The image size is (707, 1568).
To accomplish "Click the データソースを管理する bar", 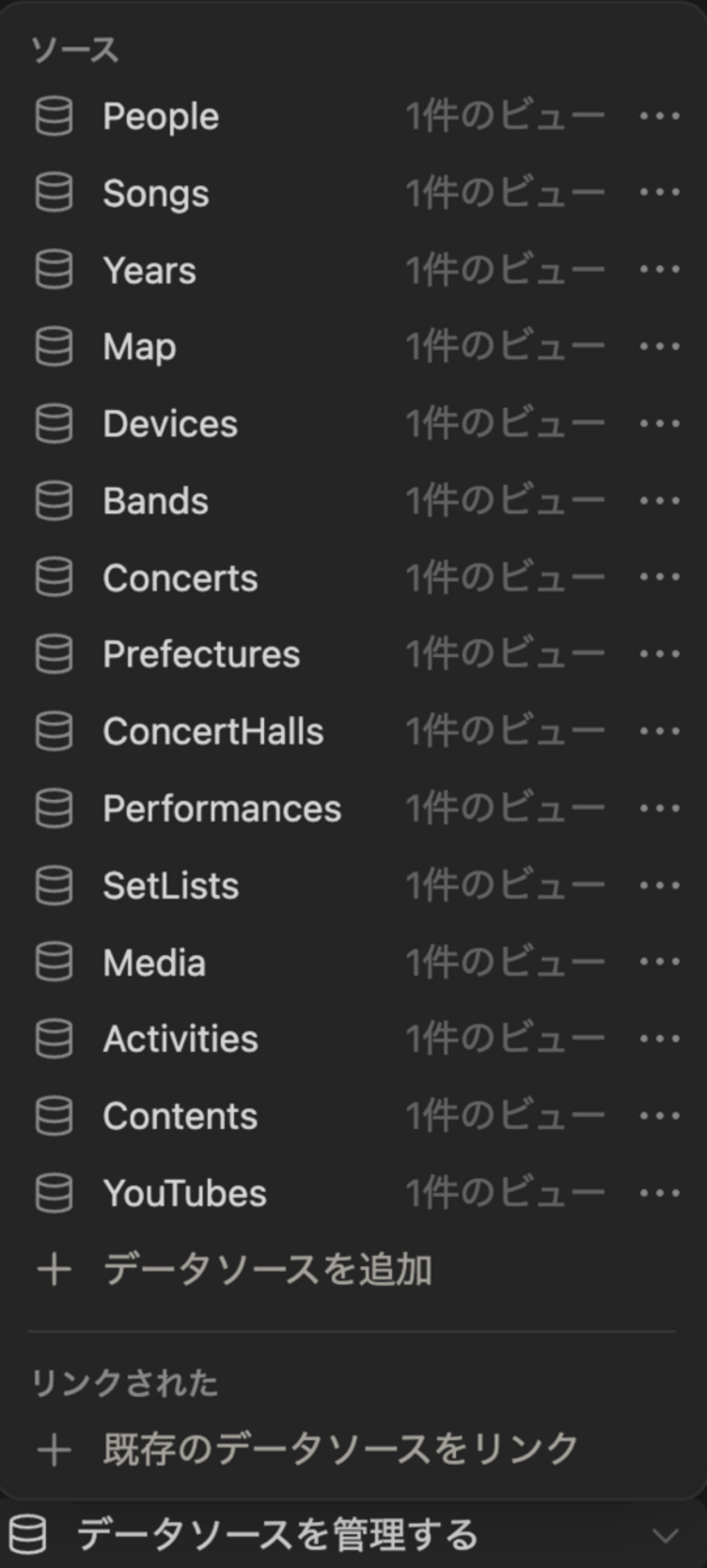I will [353, 1534].
